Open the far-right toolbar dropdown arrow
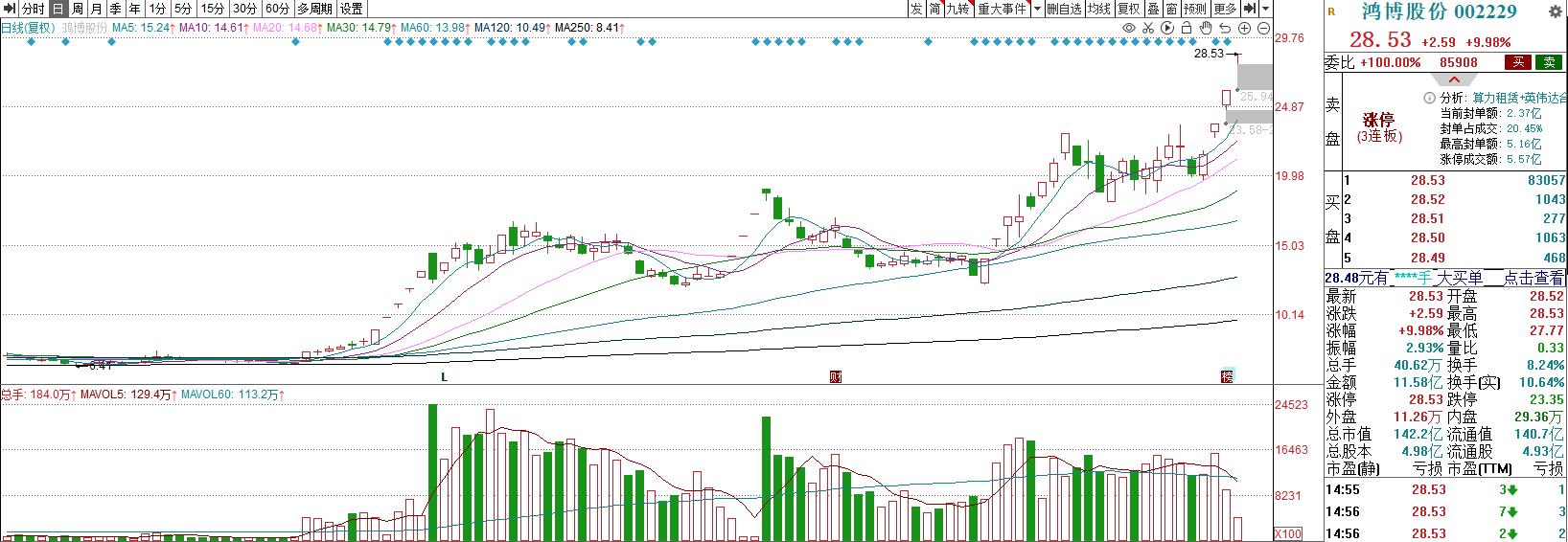 [1266, 9]
